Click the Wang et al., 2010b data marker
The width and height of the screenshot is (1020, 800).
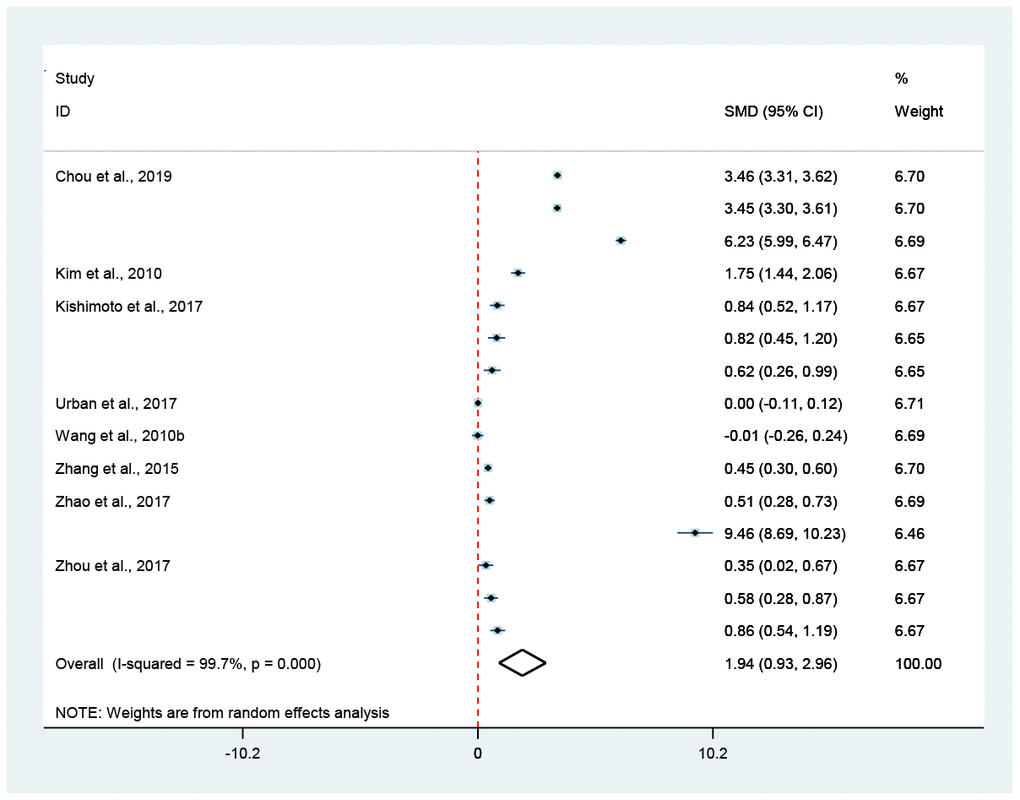click(478, 436)
